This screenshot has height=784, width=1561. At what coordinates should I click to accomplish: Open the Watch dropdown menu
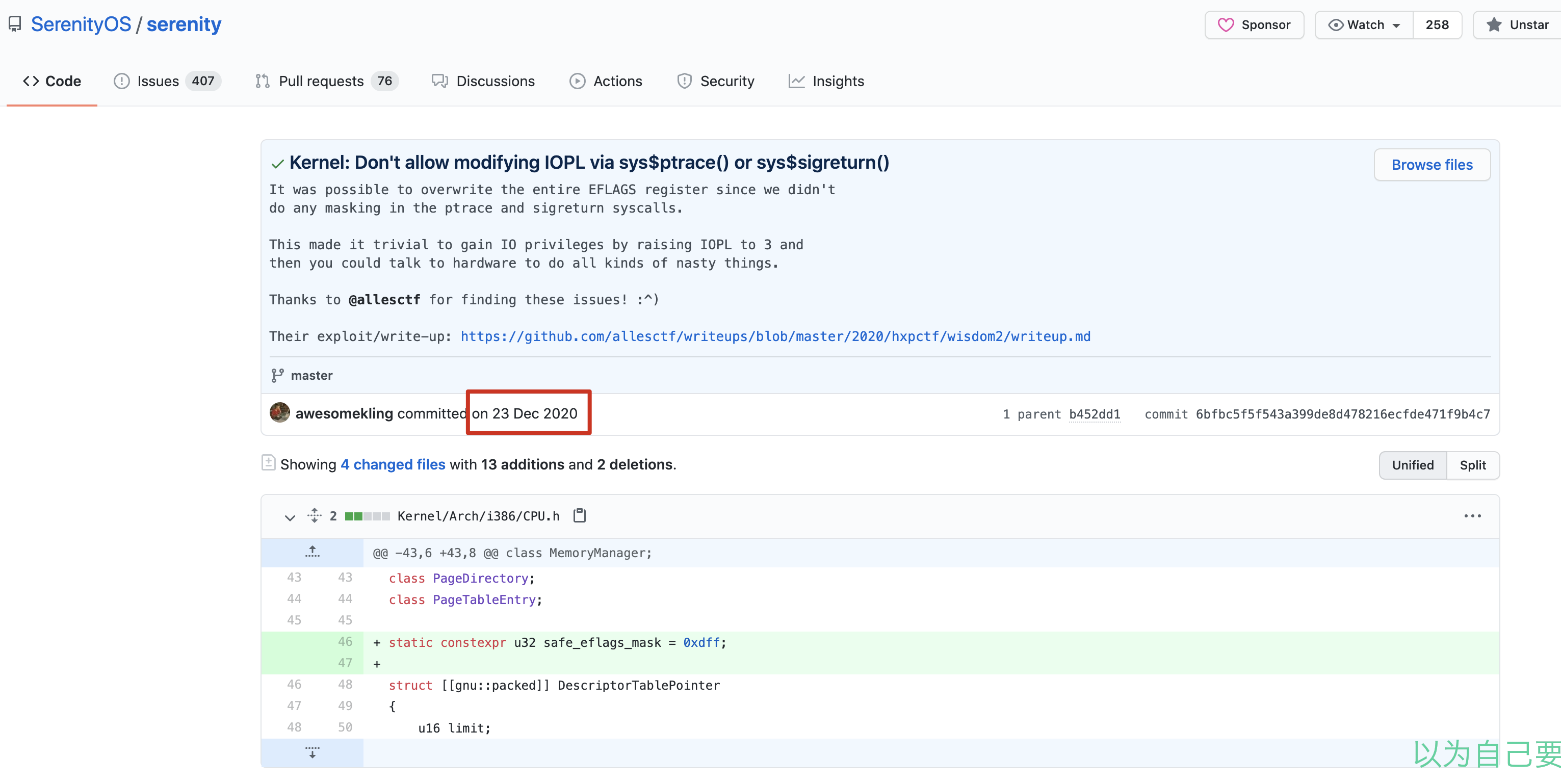(1364, 25)
